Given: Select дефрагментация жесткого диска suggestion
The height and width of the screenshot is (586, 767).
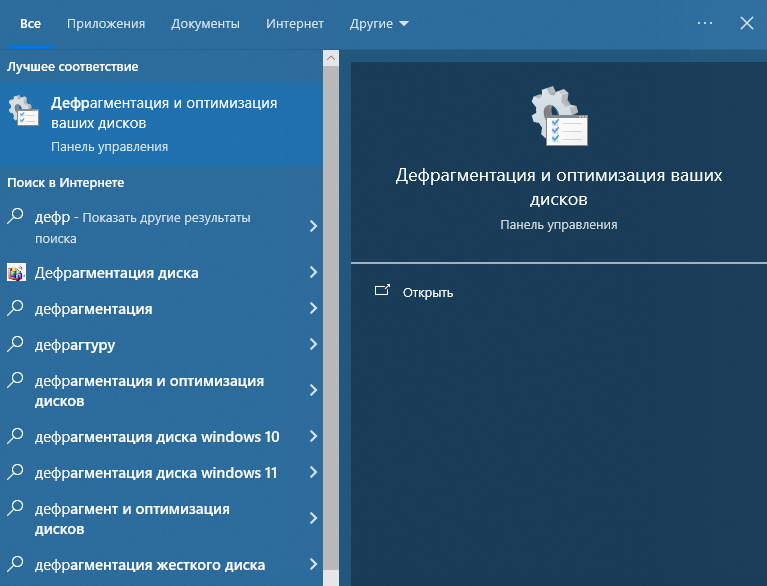Looking at the screenshot, I should 150,565.
